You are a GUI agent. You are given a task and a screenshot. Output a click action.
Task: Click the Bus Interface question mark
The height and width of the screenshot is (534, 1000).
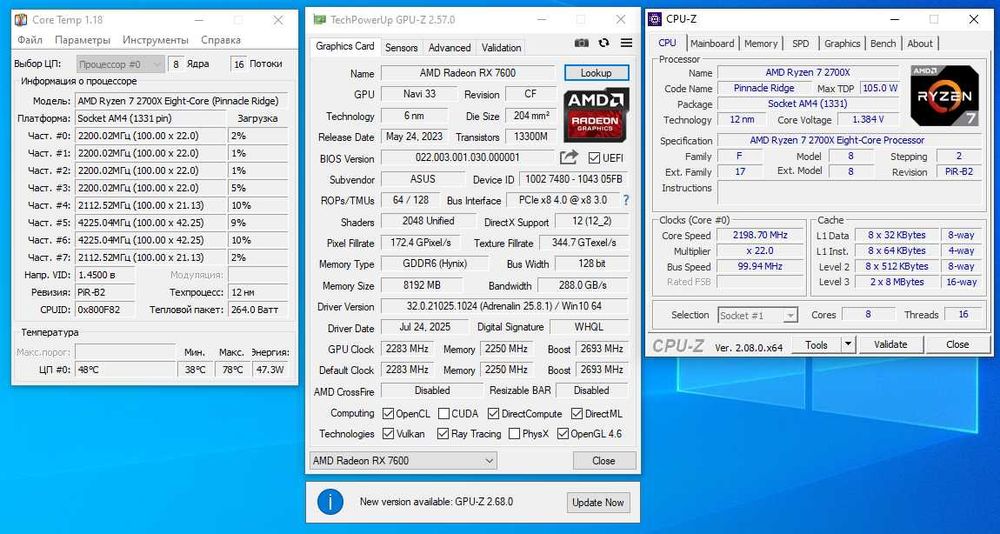pos(626,200)
